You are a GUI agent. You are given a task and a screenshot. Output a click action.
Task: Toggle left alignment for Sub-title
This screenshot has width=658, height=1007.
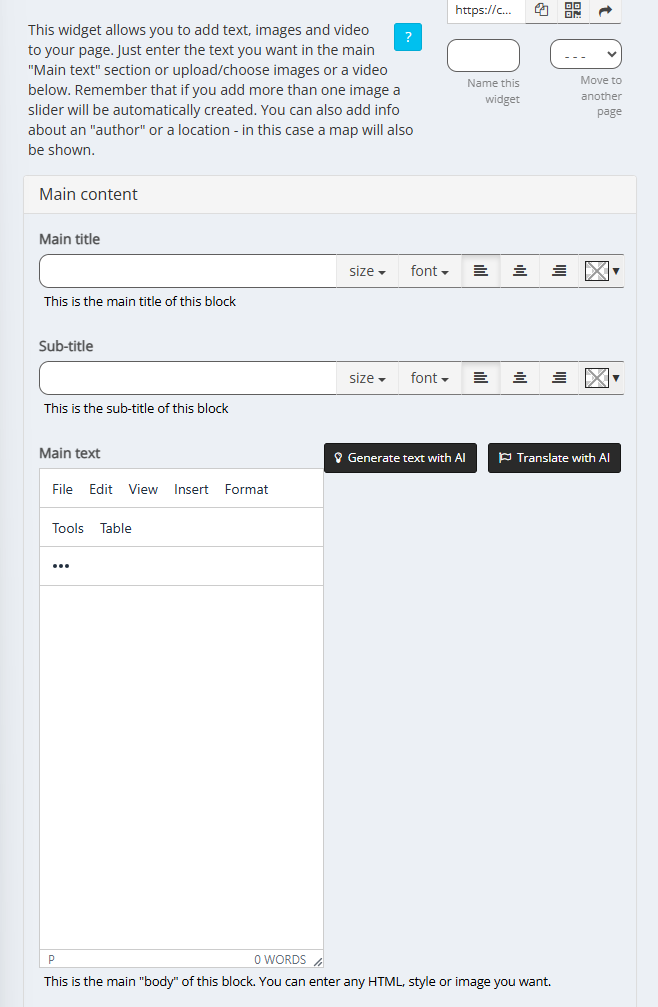(481, 378)
